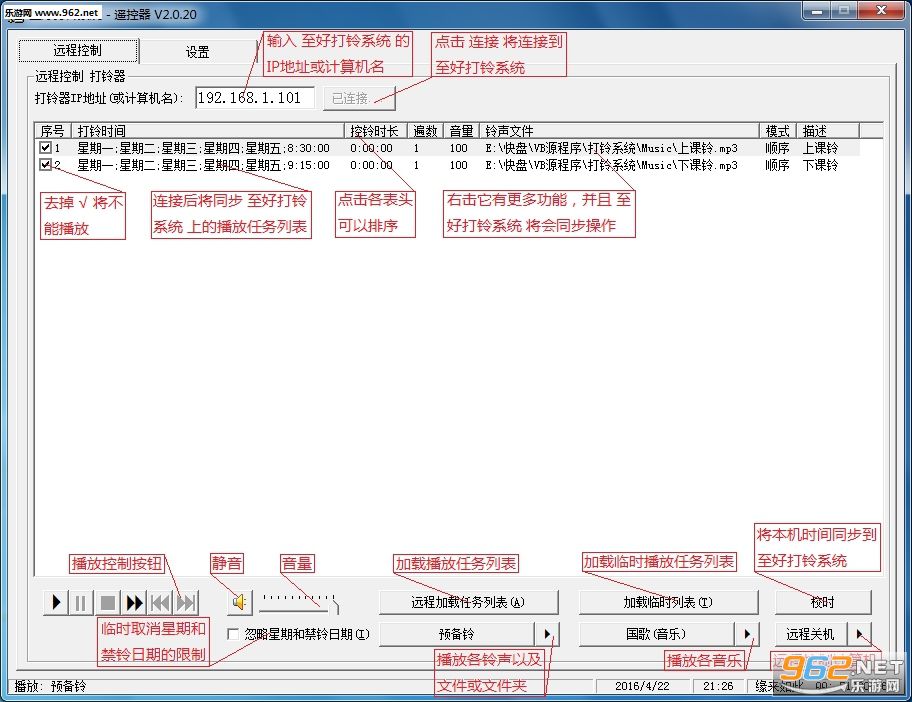Viewport: 912px width, 702px height.
Task: Click the 校时 time sync button
Action: point(823,603)
